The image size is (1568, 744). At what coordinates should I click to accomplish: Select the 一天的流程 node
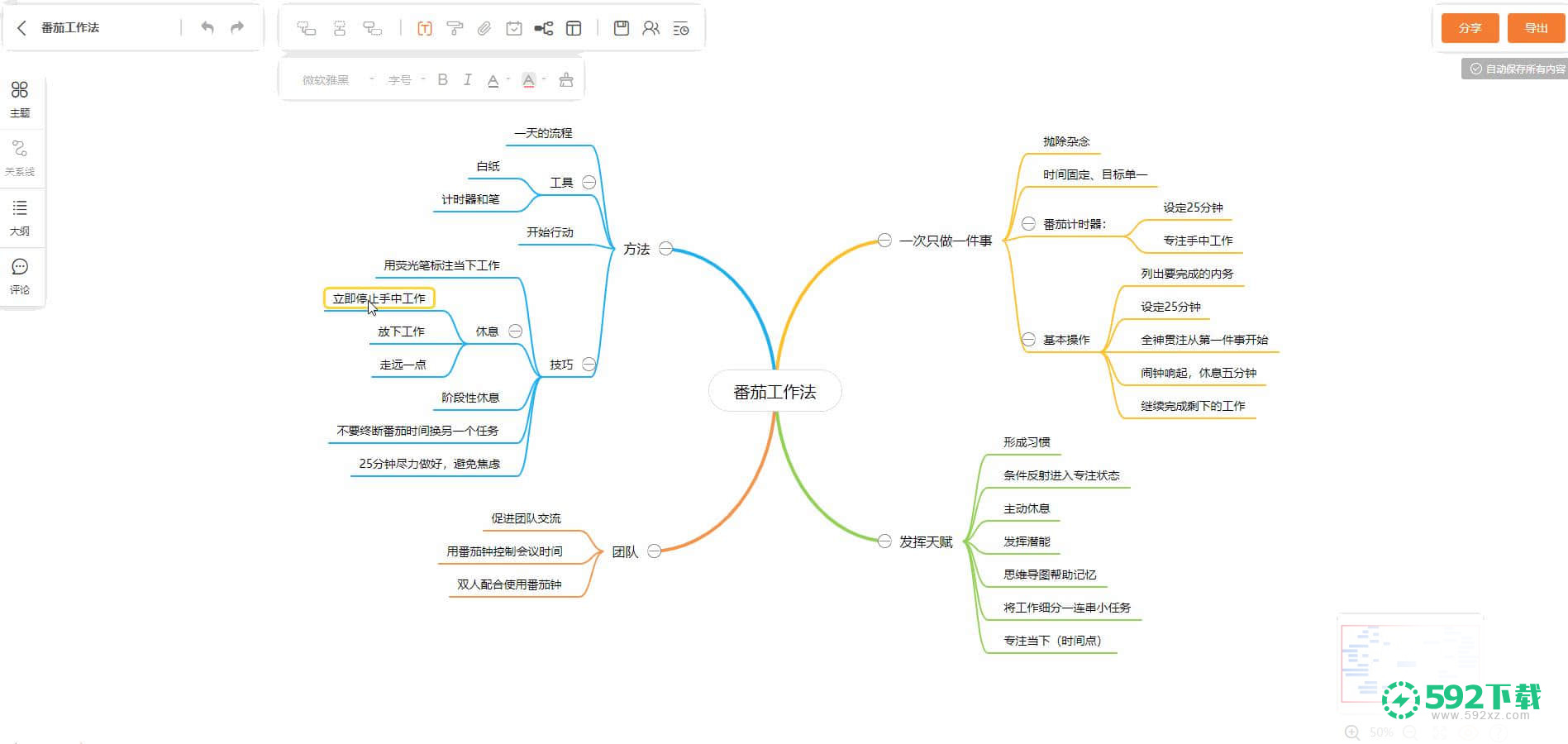coord(543,133)
